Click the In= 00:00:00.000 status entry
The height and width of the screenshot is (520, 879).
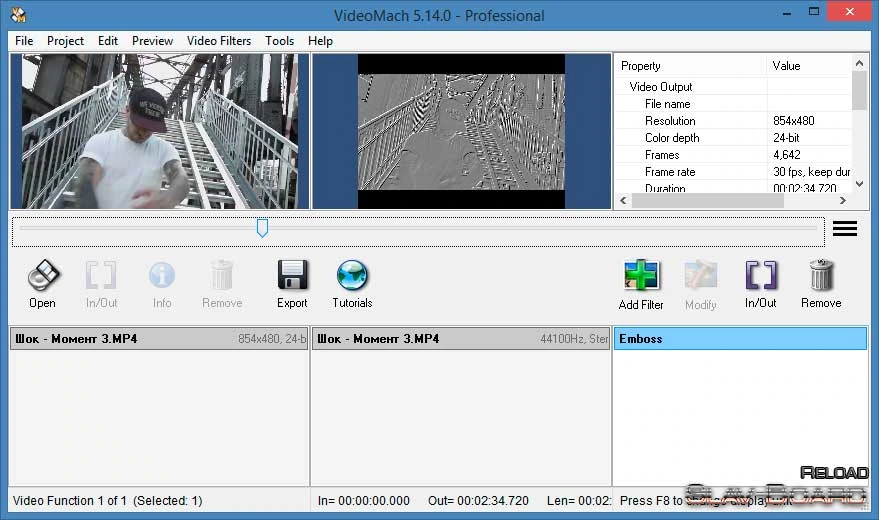pyautogui.click(x=363, y=501)
